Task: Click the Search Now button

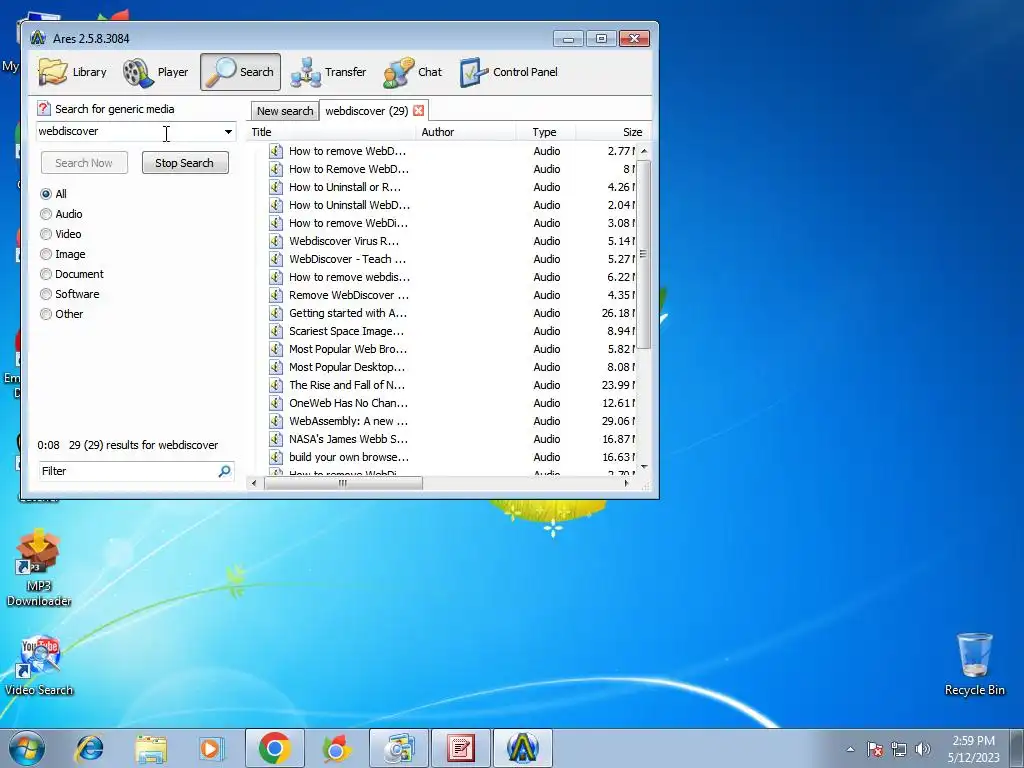Action: [84, 163]
